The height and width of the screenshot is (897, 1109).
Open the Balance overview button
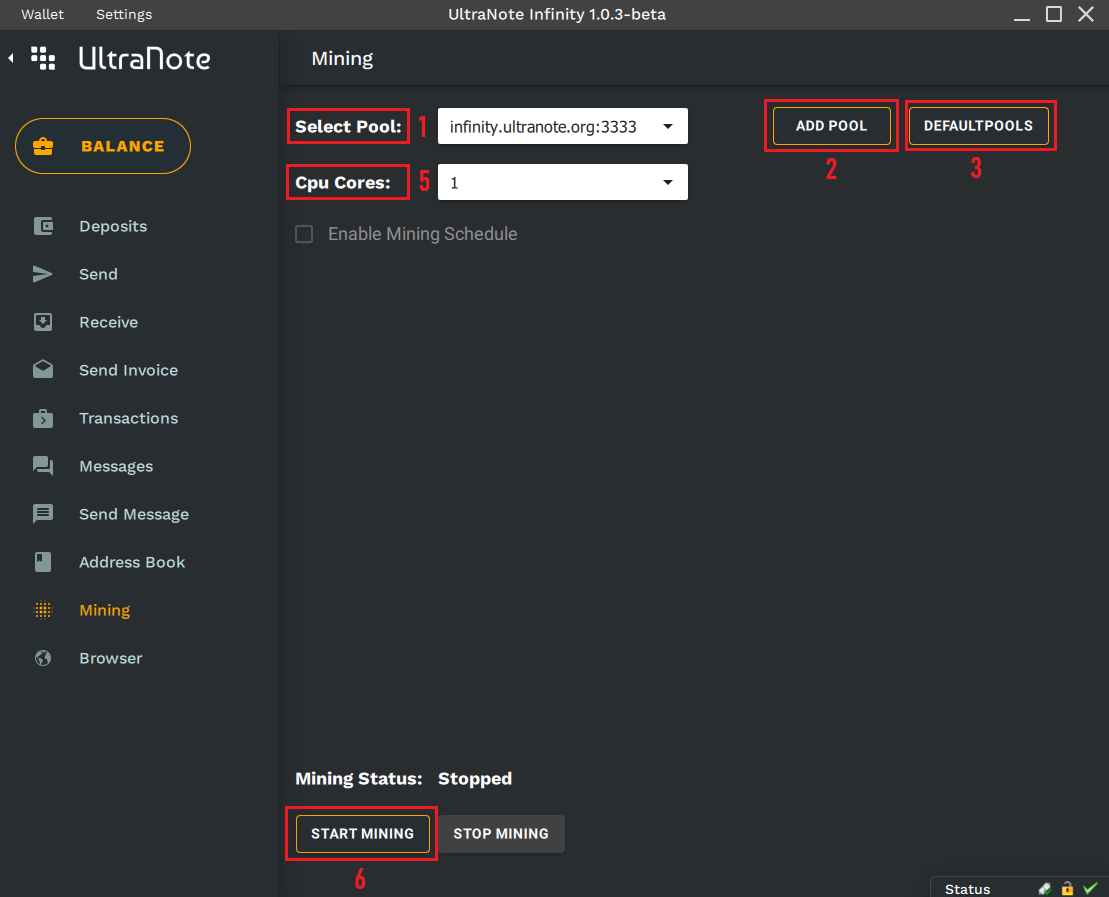click(103, 146)
